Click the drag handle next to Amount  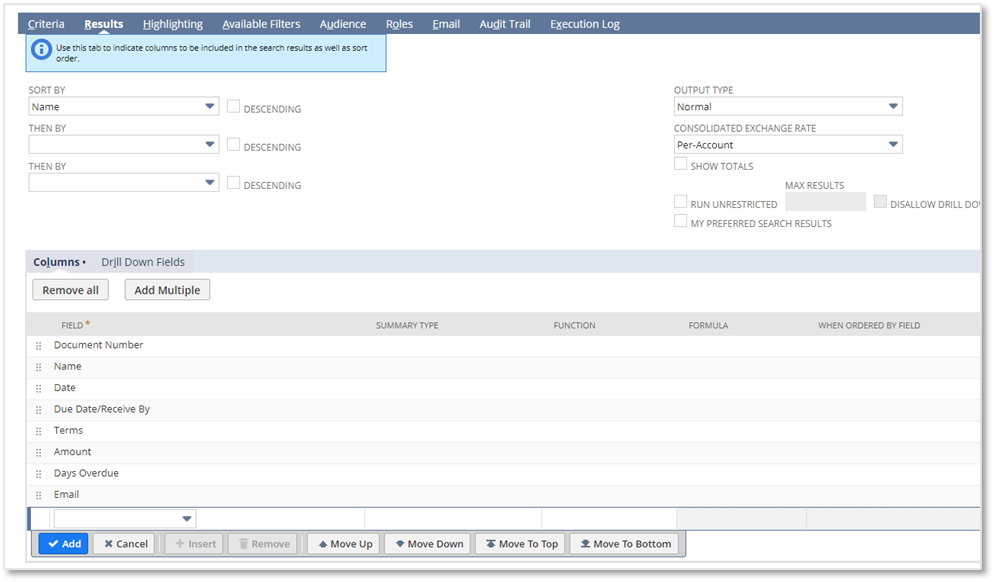pos(39,451)
